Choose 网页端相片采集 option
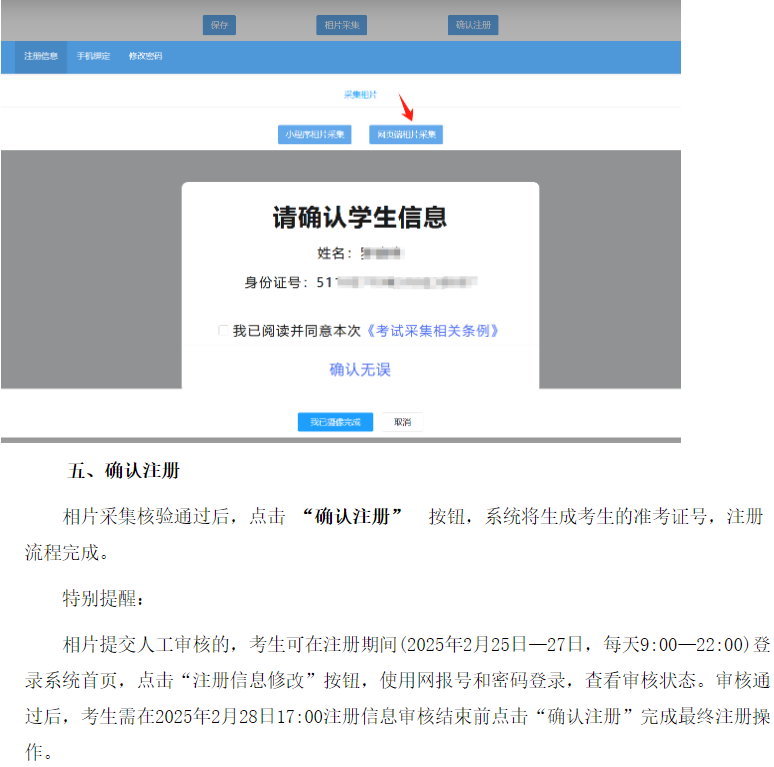Image resolution: width=774 pixels, height=767 pixels. tap(405, 135)
